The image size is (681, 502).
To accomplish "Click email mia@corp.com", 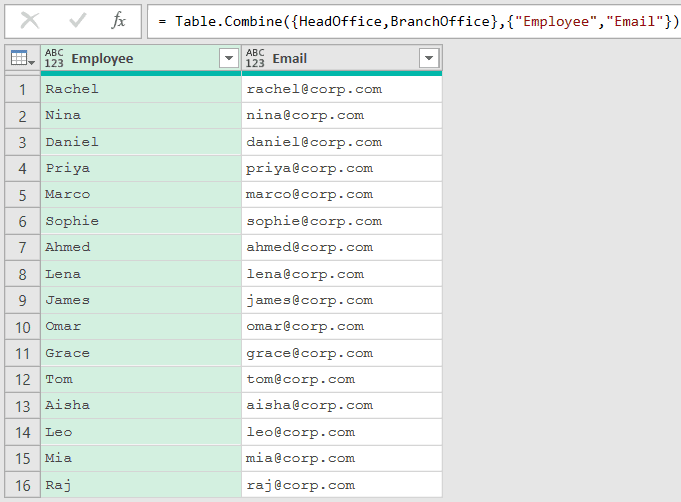I will [x=301, y=459].
